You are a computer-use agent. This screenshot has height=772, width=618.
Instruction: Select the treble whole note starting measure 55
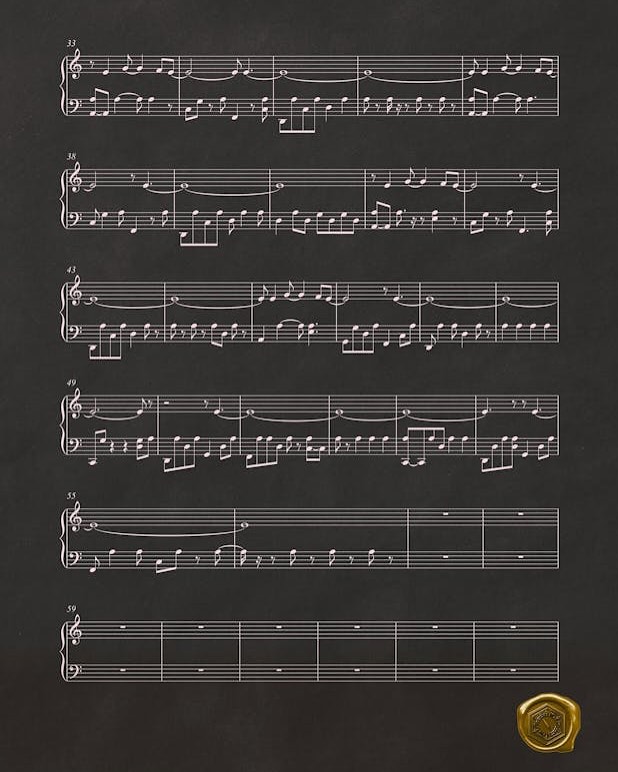93,525
